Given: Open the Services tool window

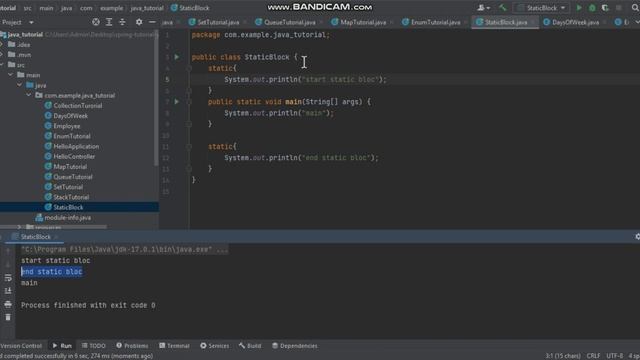Looking at the screenshot, I should (215, 346).
